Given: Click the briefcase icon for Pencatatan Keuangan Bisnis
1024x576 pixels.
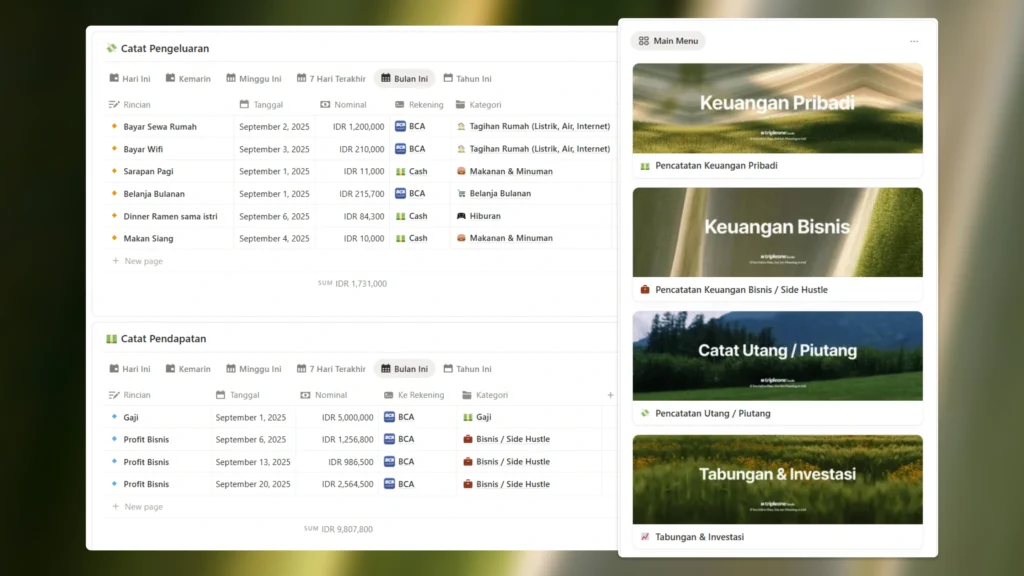Looking at the screenshot, I should click(645, 290).
